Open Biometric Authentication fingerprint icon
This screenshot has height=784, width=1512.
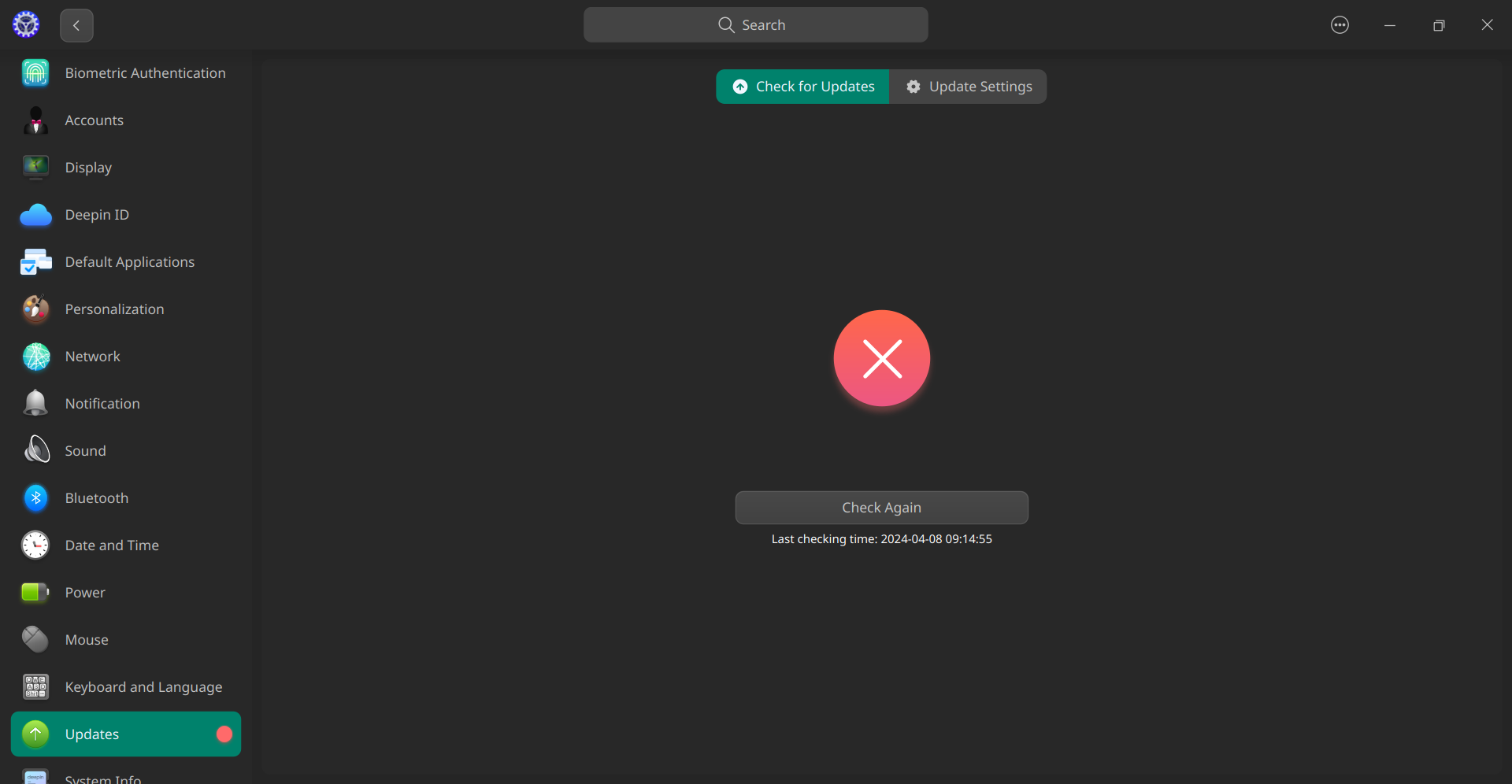pyautogui.click(x=35, y=73)
